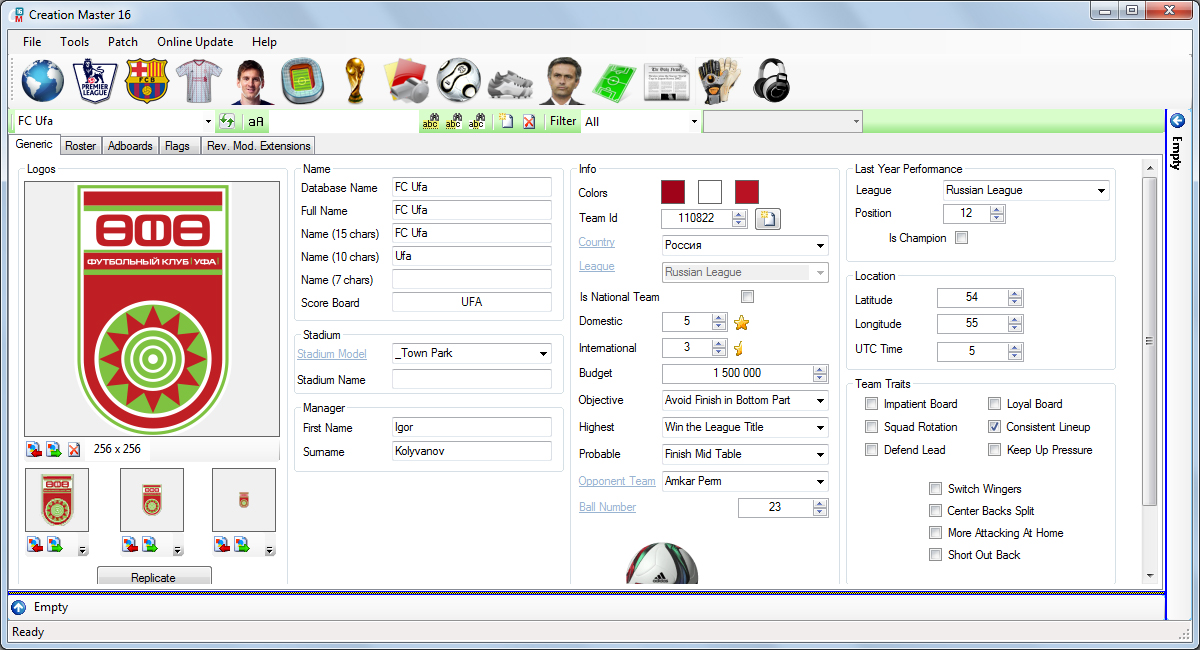Screen dimensions: 1200x650
Task: Click the import logo icon below the big crest
Action: (33, 448)
